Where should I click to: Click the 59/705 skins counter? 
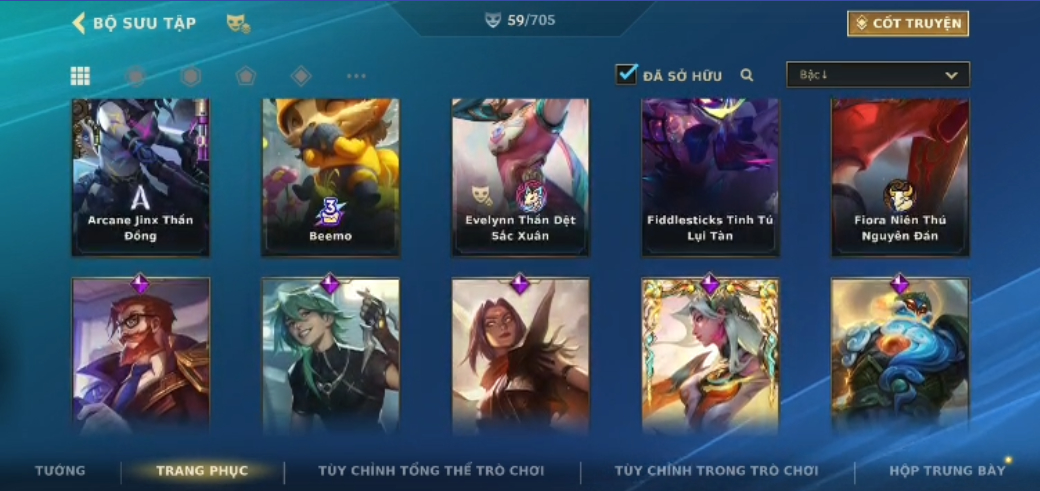[521, 21]
